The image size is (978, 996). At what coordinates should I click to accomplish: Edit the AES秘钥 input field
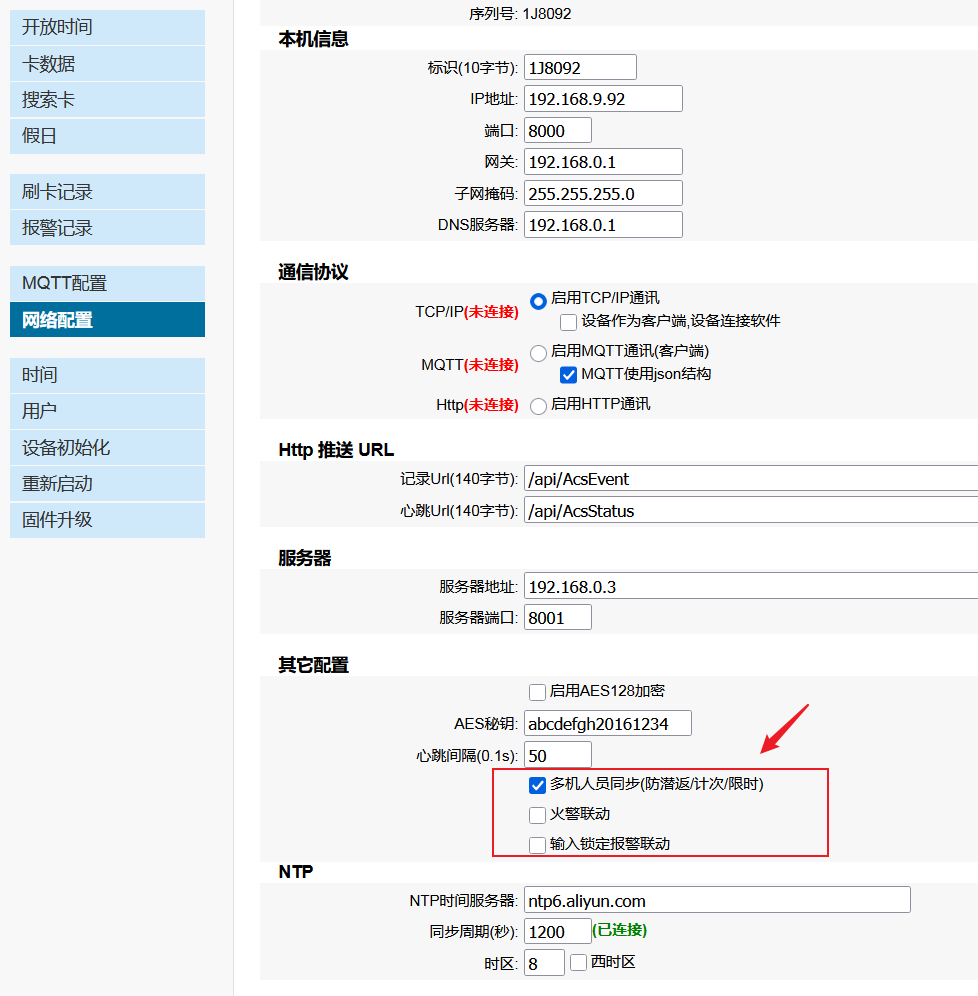[x=608, y=723]
